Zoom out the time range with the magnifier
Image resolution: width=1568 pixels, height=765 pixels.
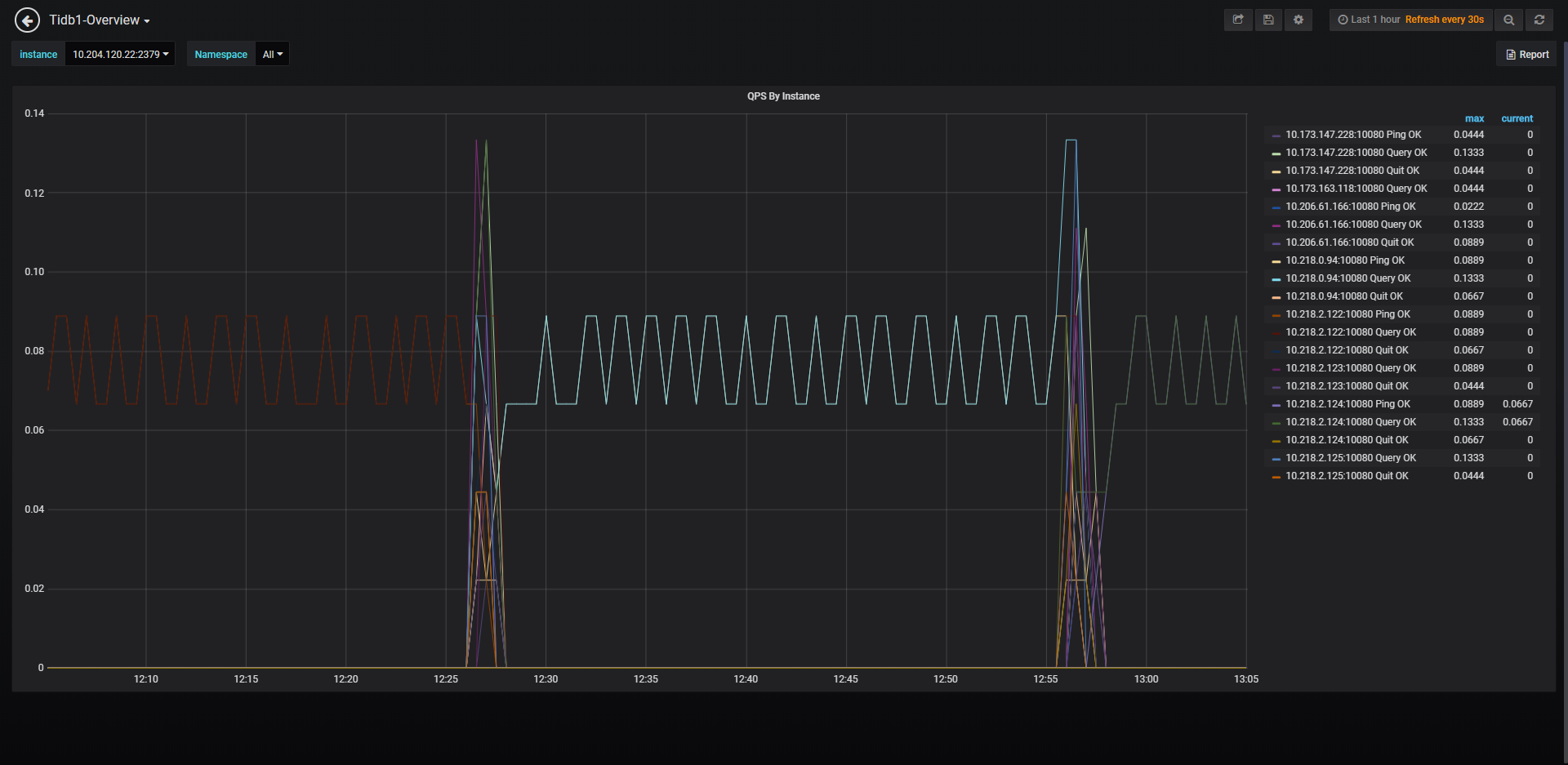coord(1508,20)
